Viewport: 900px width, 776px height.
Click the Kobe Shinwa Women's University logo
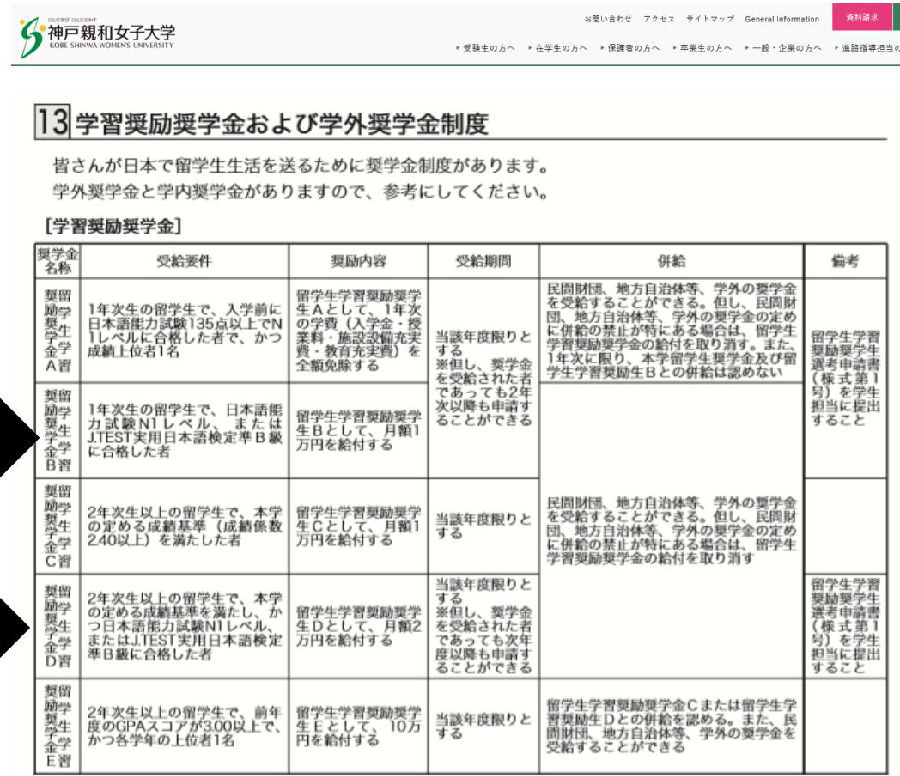click(x=96, y=36)
